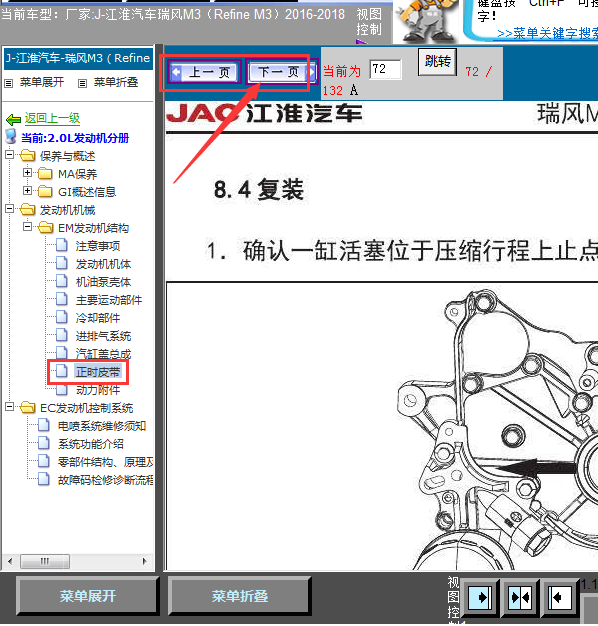Click page icon beside 主要运动部件
598x626 pixels.
click(61, 299)
